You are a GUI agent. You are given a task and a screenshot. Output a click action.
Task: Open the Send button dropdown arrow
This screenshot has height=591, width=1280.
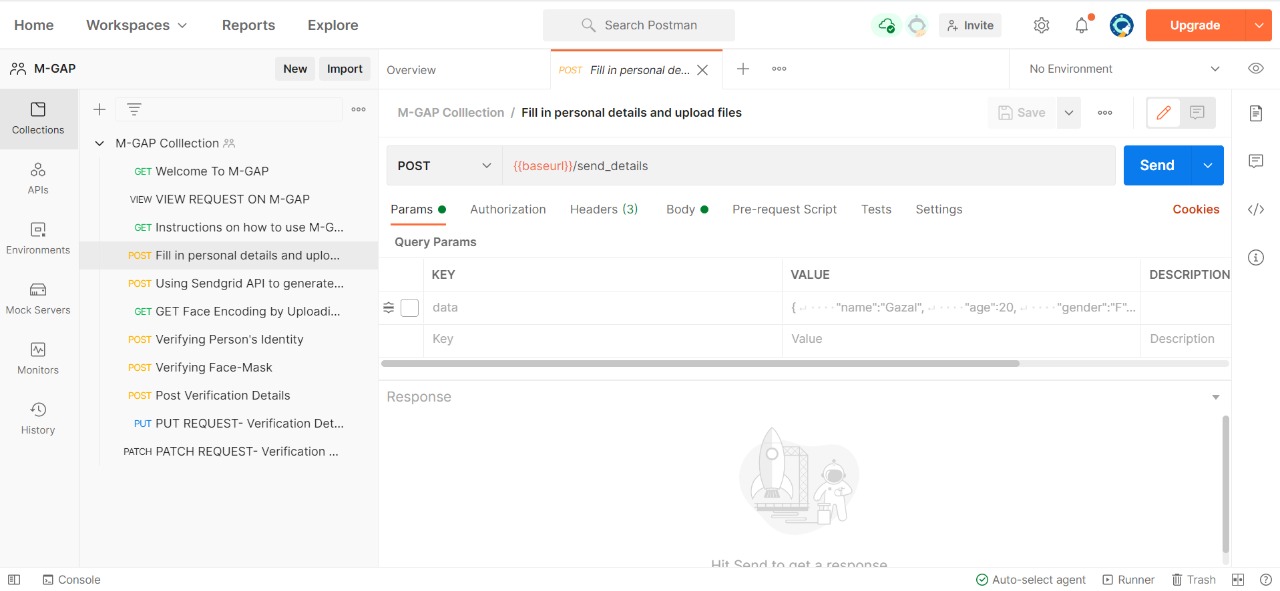pyautogui.click(x=1208, y=166)
